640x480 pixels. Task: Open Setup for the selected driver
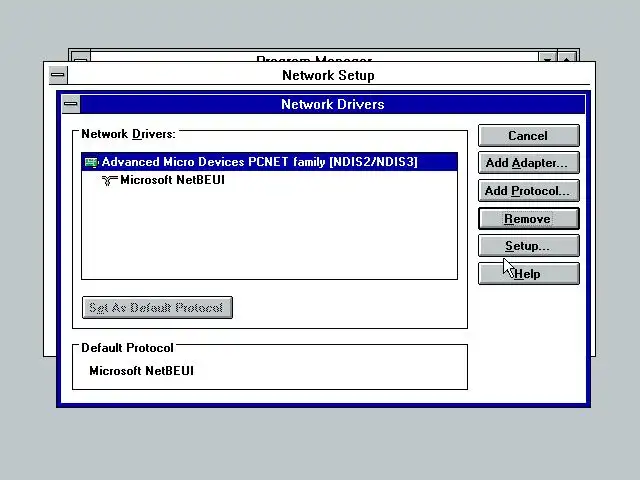pyautogui.click(x=529, y=246)
